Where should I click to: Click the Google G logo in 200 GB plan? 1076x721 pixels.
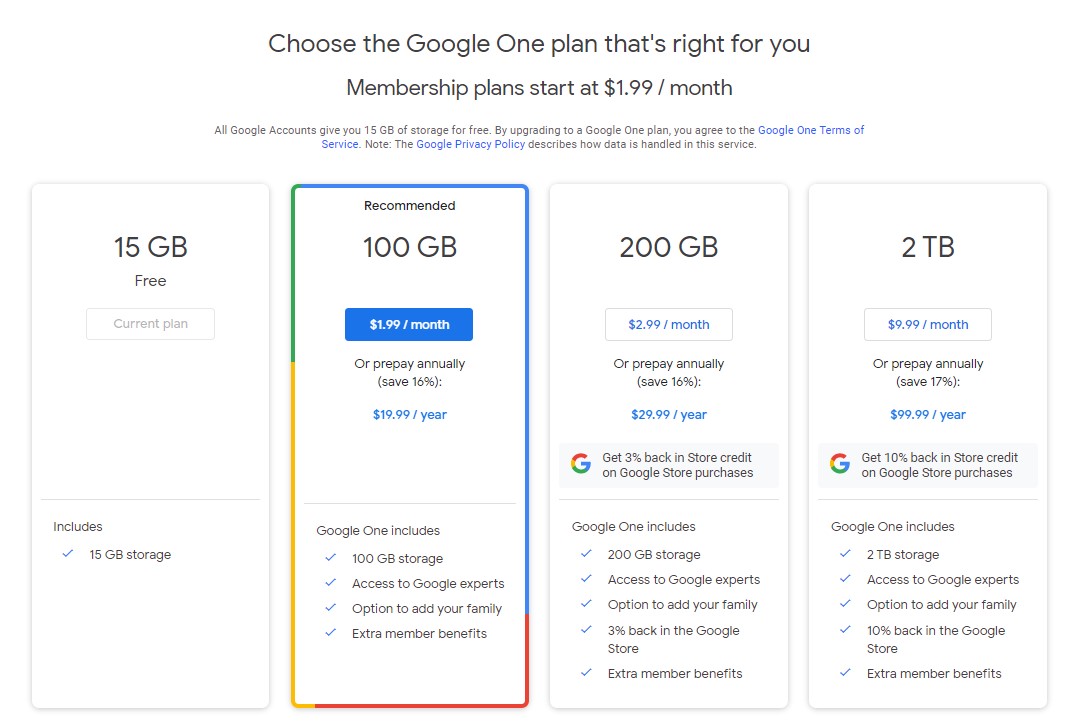[581, 464]
